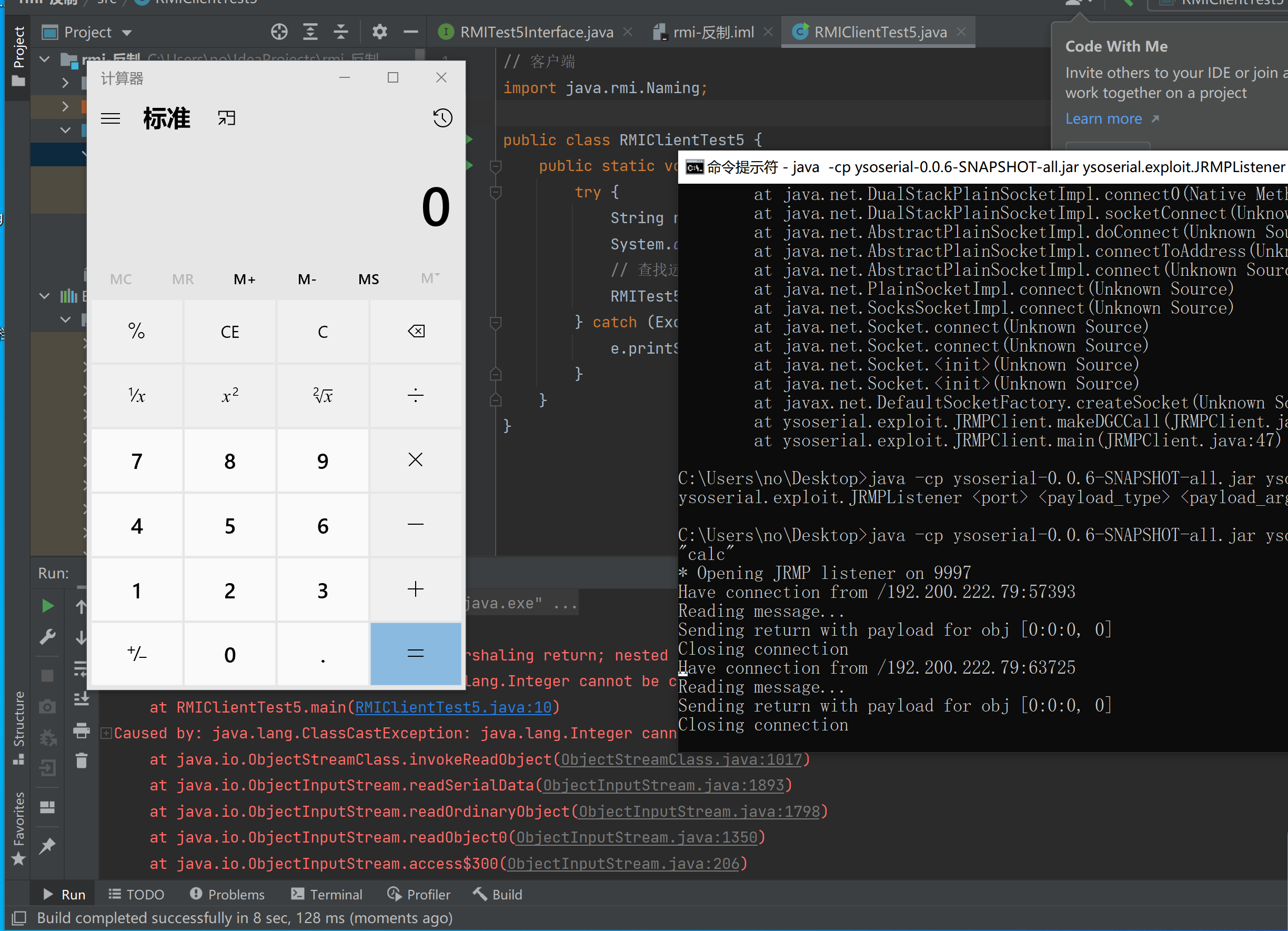Click the calculator MS memory store button
This screenshot has width=1288, height=931.
pyautogui.click(x=369, y=279)
